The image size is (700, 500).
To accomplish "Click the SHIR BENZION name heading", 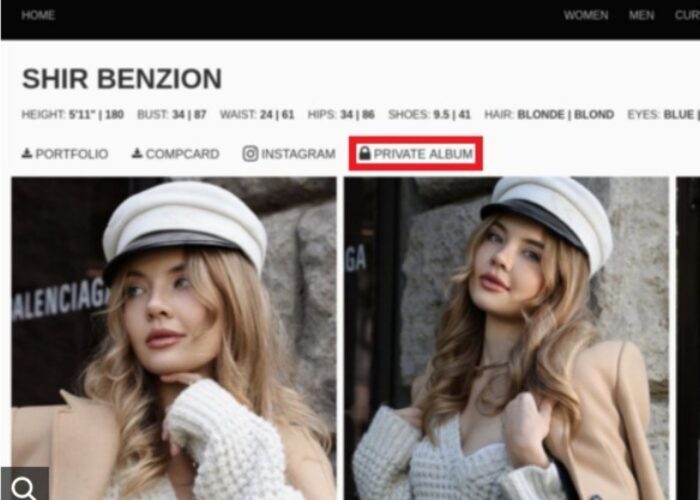I will point(122,79).
